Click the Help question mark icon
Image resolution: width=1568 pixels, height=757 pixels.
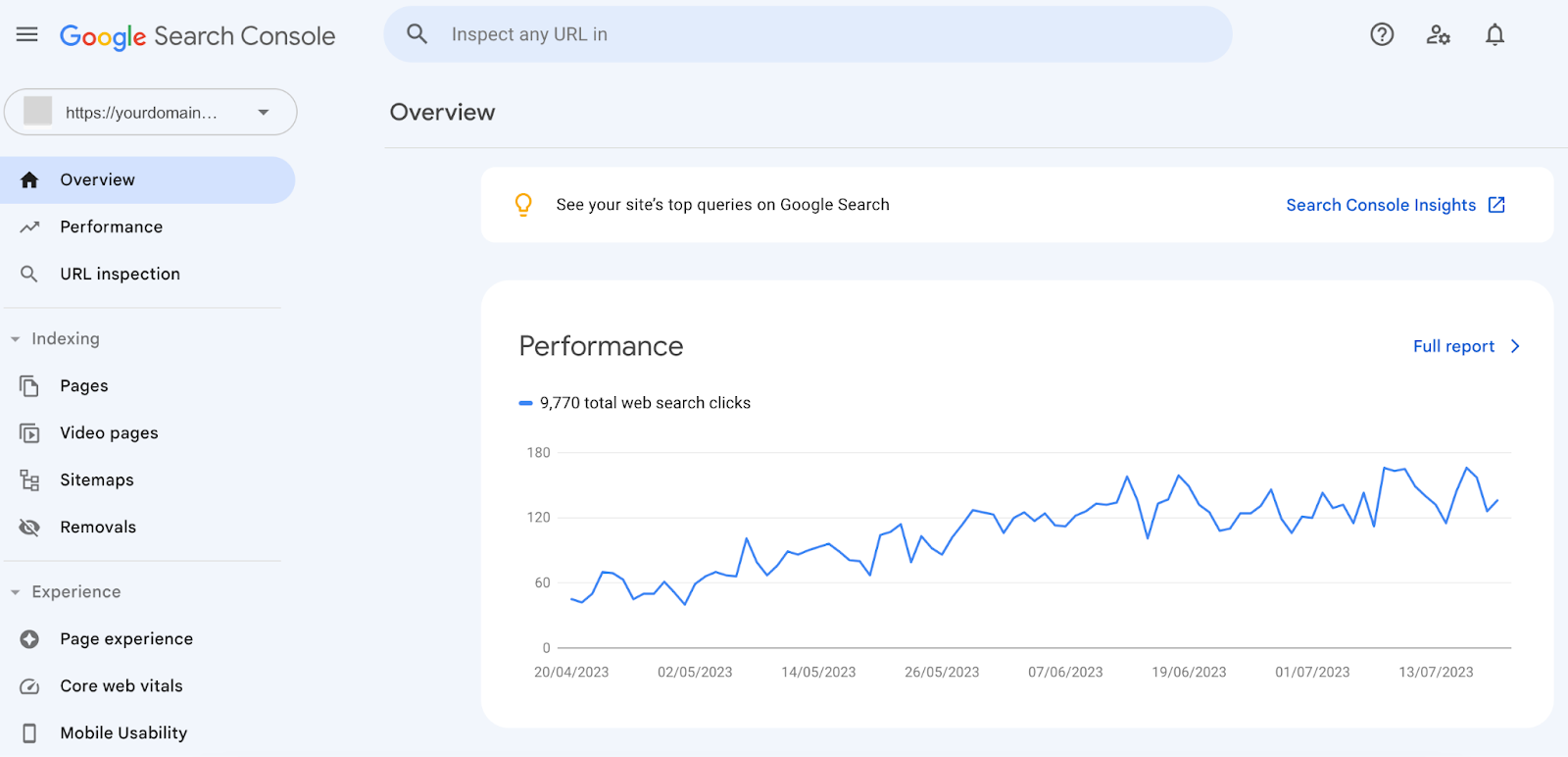1382,35
